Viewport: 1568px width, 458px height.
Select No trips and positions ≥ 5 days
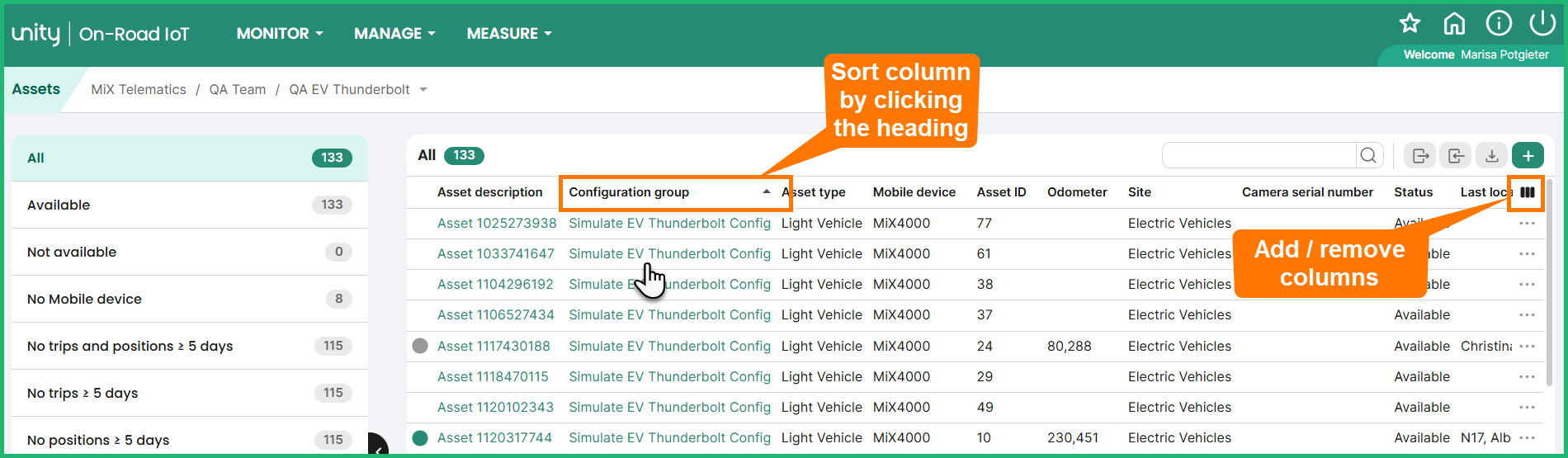[190, 347]
